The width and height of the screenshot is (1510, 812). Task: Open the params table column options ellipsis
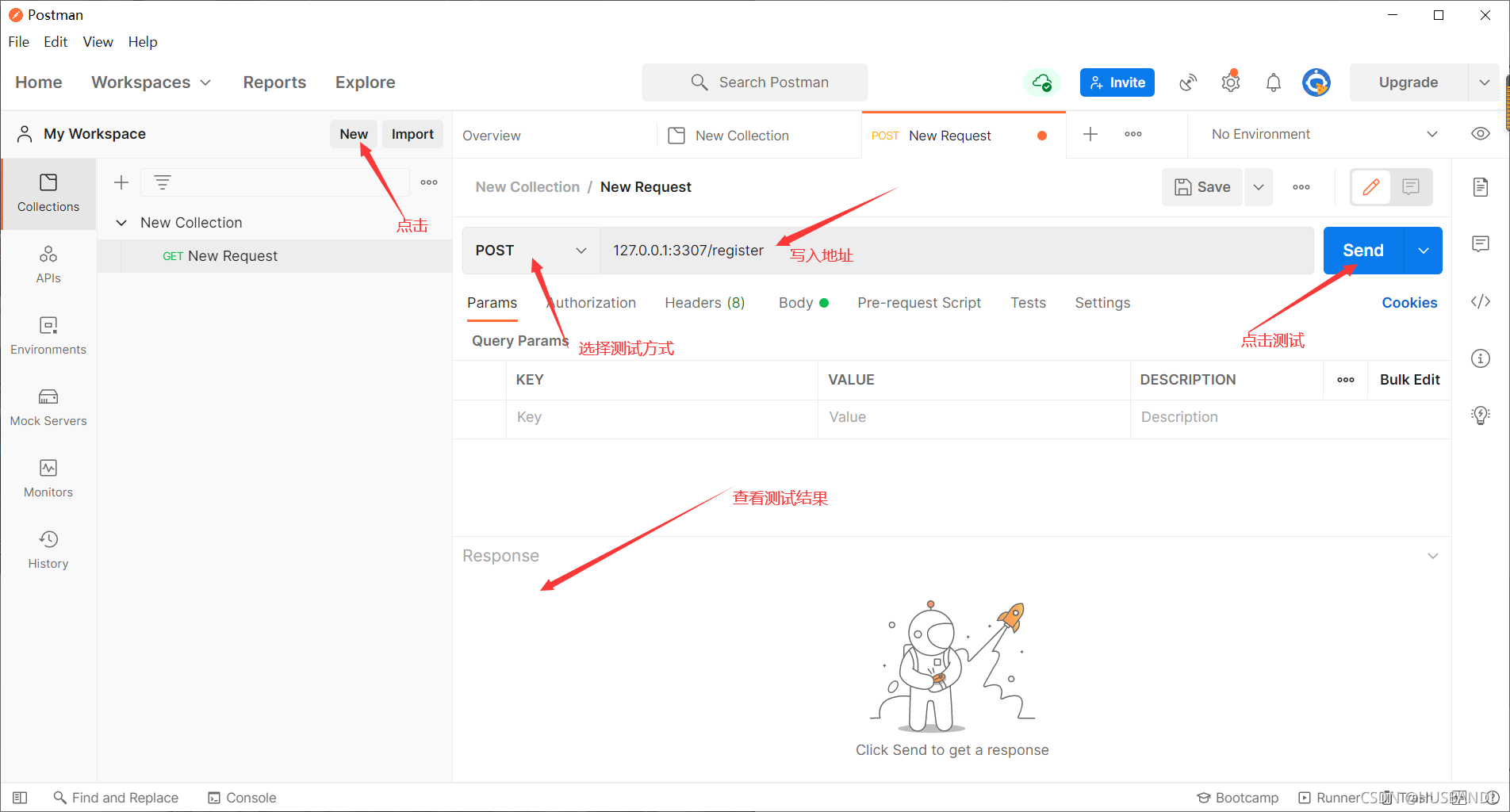click(1346, 380)
